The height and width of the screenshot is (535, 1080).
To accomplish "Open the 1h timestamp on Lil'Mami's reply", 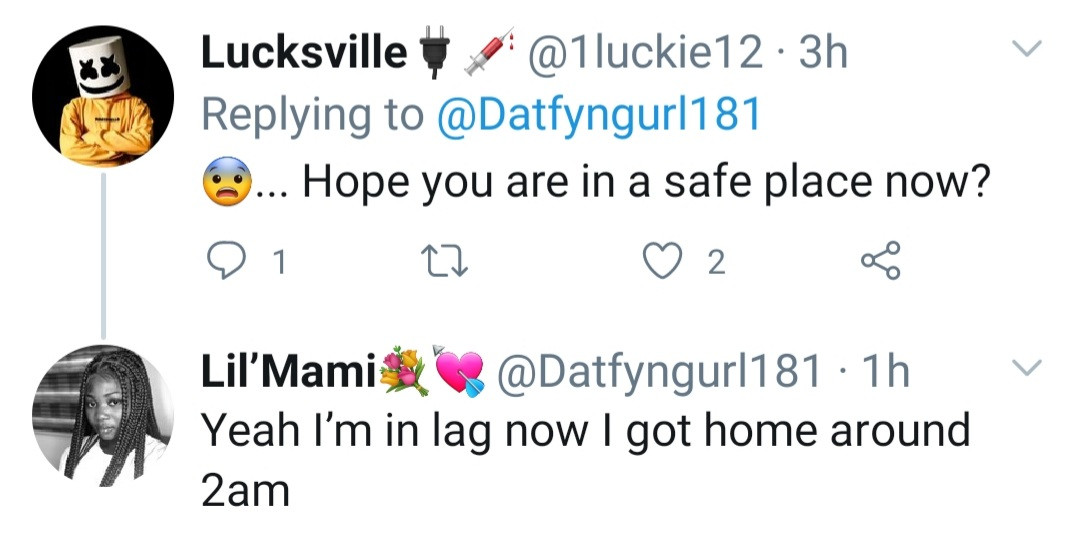I will click(885, 372).
